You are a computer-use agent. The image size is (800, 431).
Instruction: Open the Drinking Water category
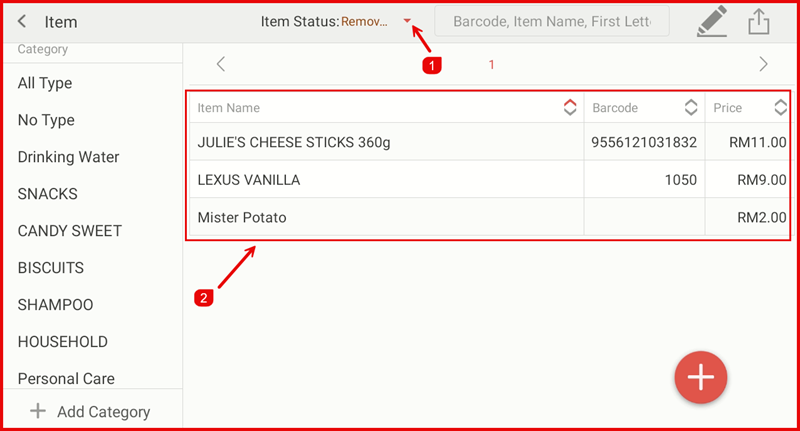click(68, 157)
